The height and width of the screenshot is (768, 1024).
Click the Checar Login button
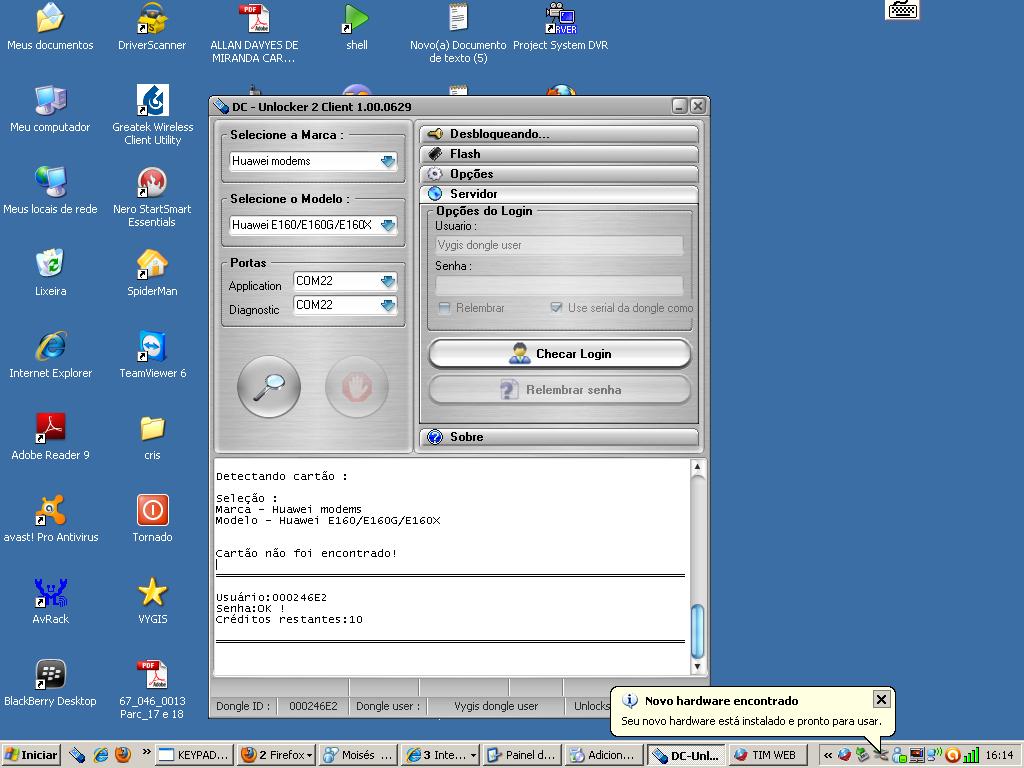559,354
